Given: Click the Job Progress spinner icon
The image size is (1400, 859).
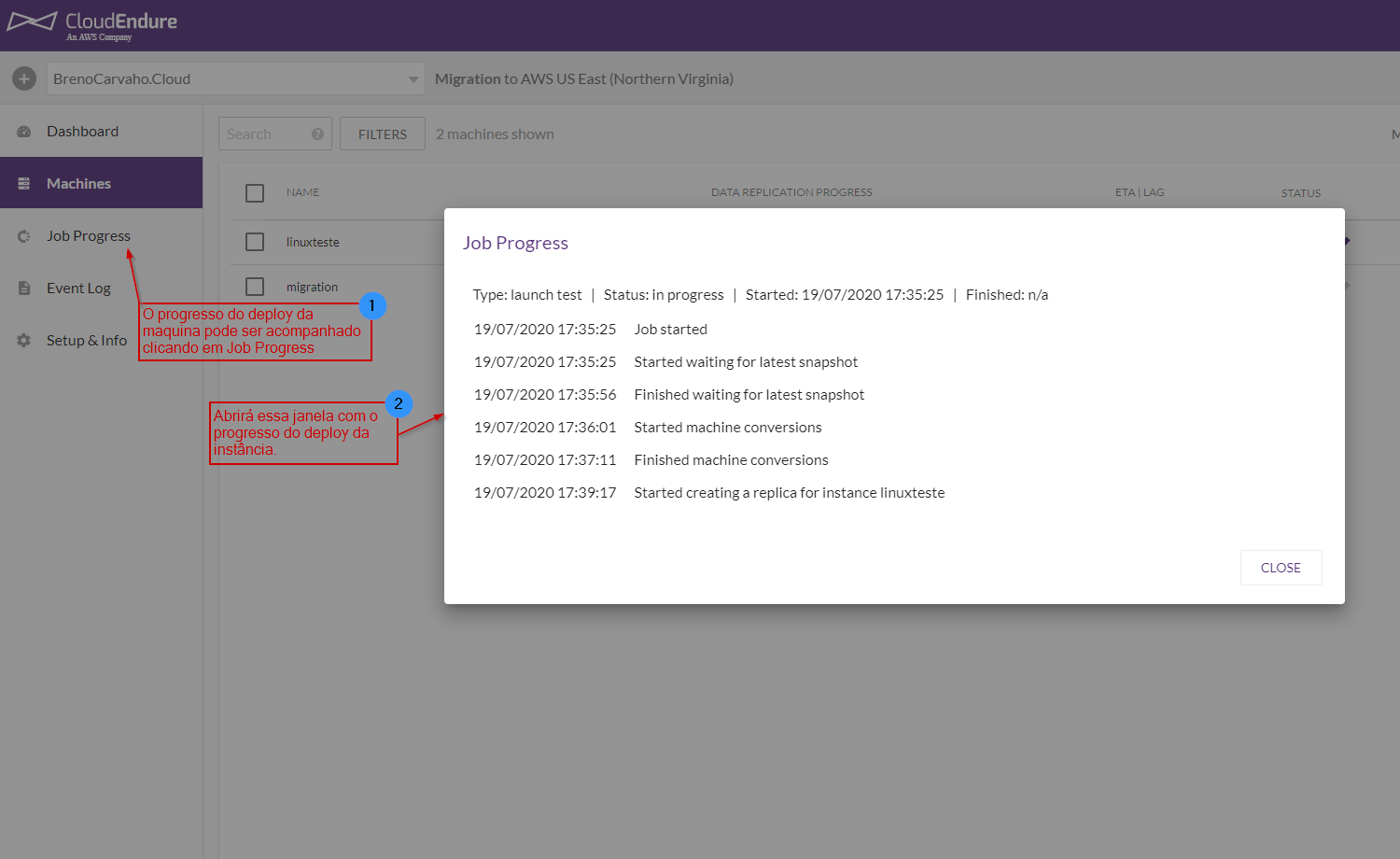Looking at the screenshot, I should (x=24, y=236).
